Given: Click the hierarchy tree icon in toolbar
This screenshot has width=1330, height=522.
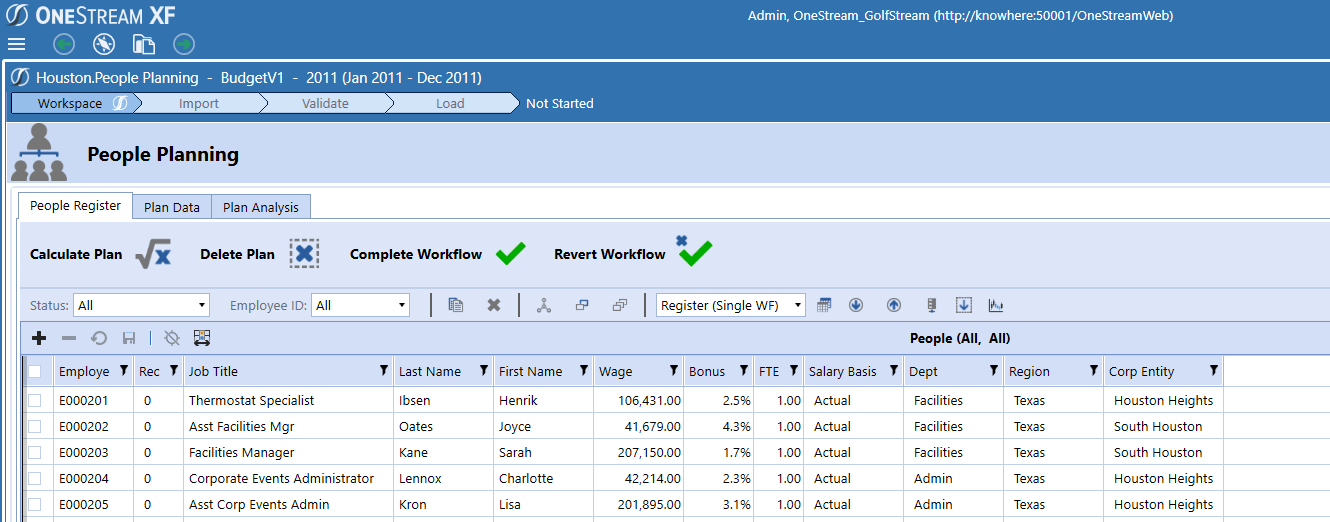Looking at the screenshot, I should click(544, 305).
